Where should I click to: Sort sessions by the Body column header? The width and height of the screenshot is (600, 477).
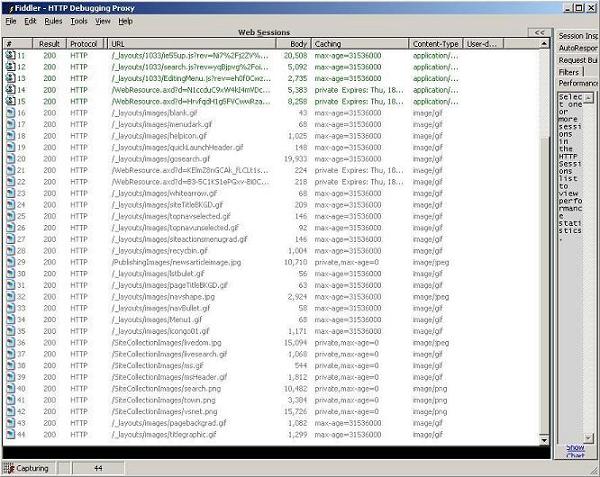pos(298,44)
